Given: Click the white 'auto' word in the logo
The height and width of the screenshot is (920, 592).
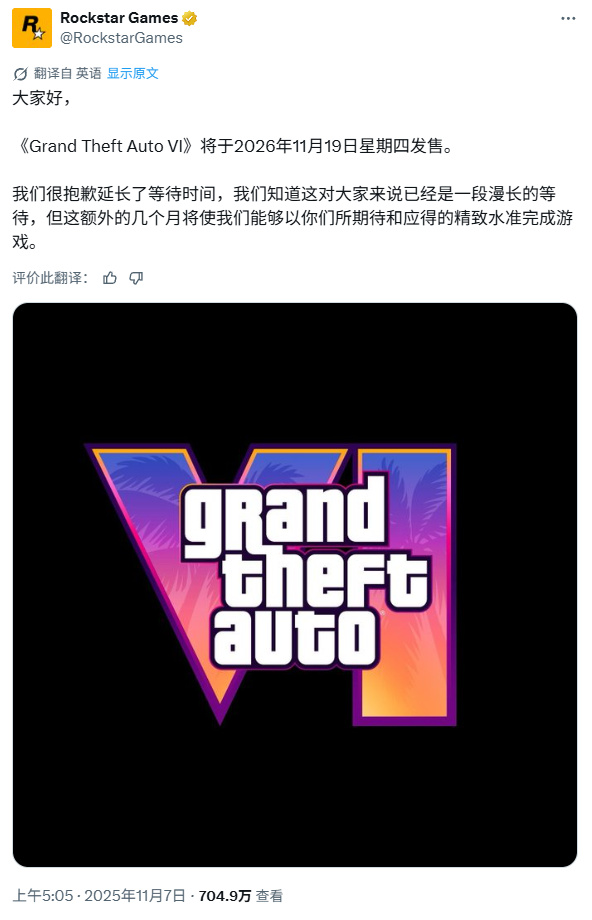Looking at the screenshot, I should (295, 638).
